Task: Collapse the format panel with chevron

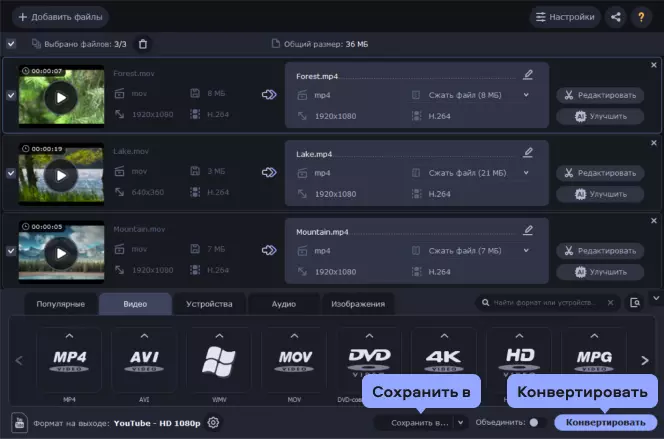Action: click(x=656, y=298)
